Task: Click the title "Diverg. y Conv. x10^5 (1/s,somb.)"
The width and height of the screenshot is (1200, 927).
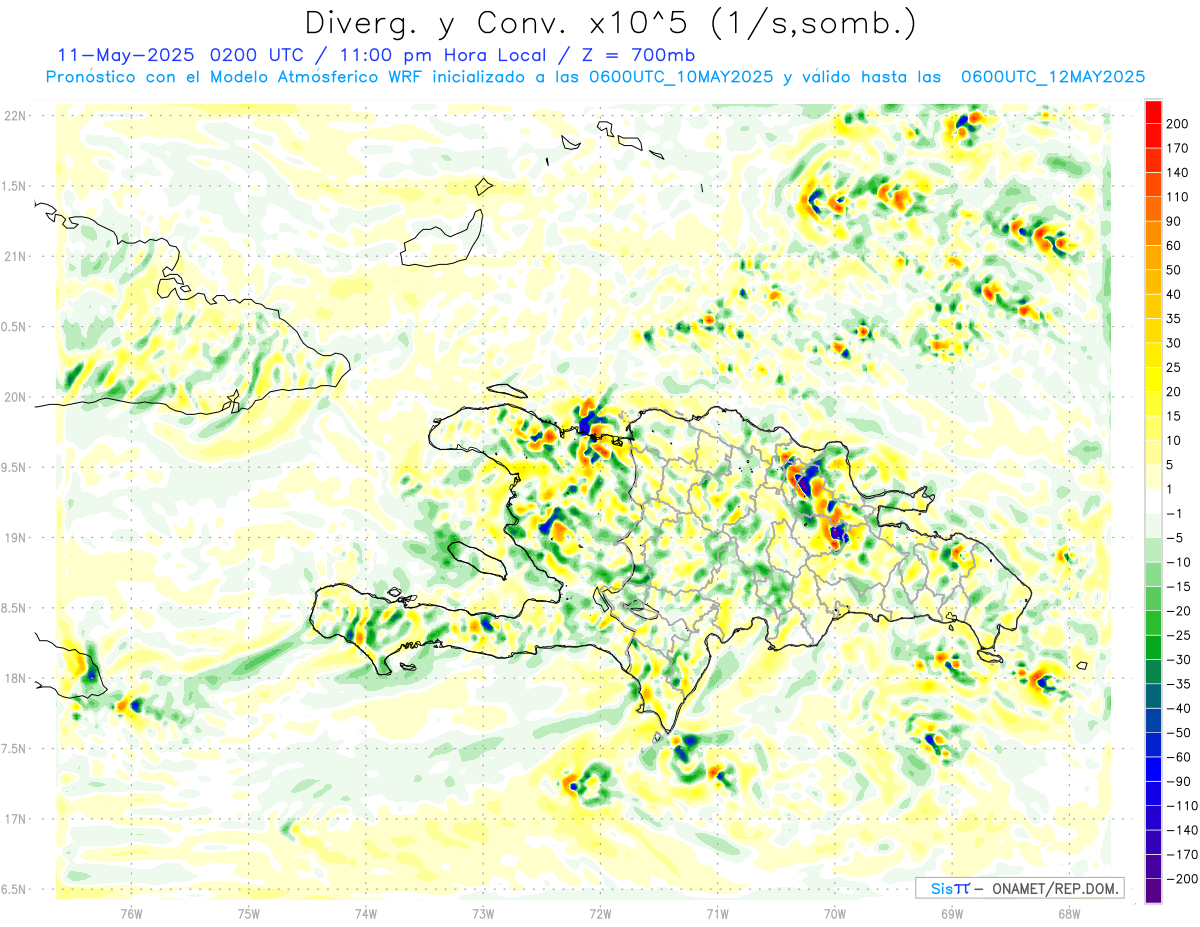Action: point(609,23)
